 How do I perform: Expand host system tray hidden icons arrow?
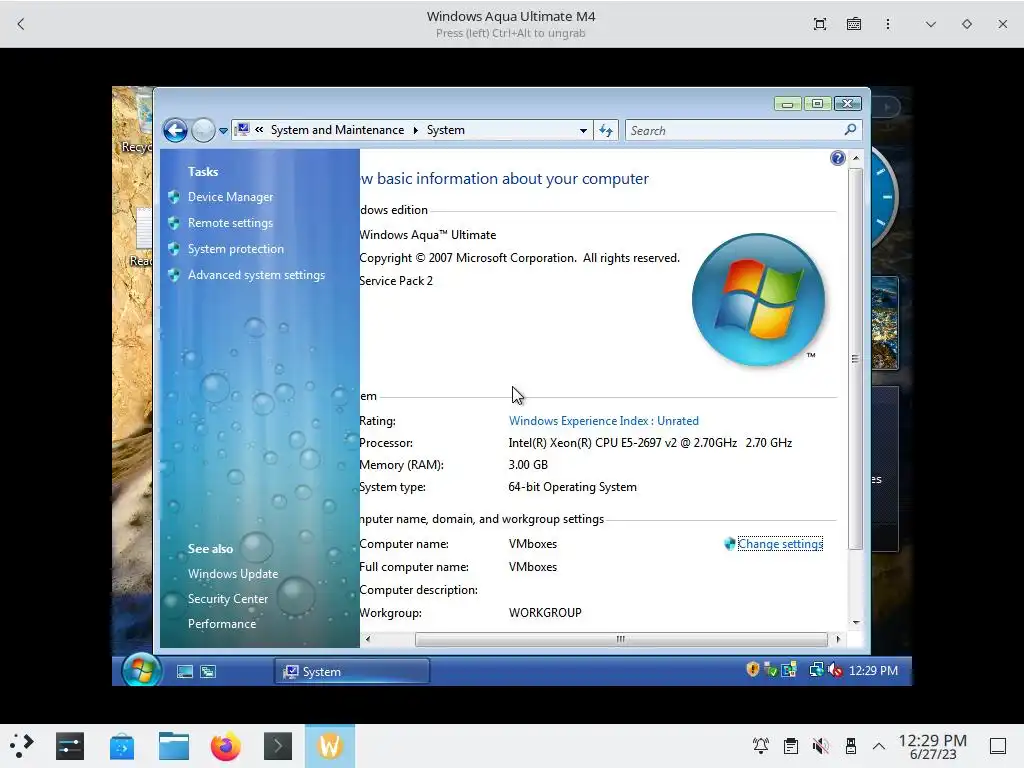879,746
